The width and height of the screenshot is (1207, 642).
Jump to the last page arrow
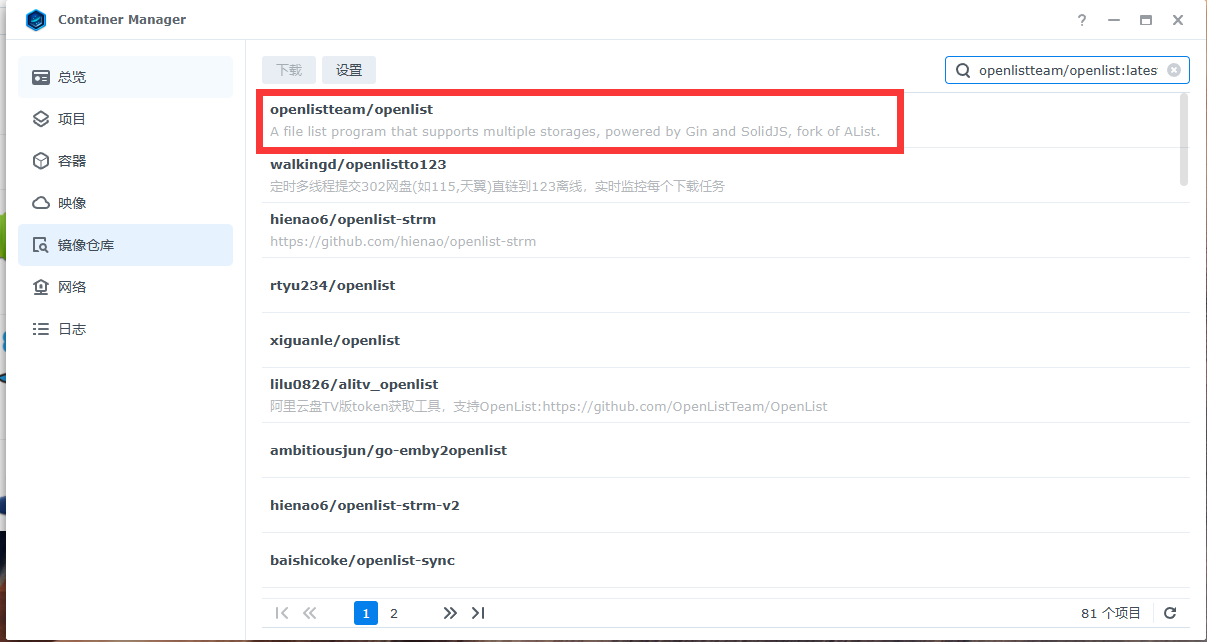478,613
